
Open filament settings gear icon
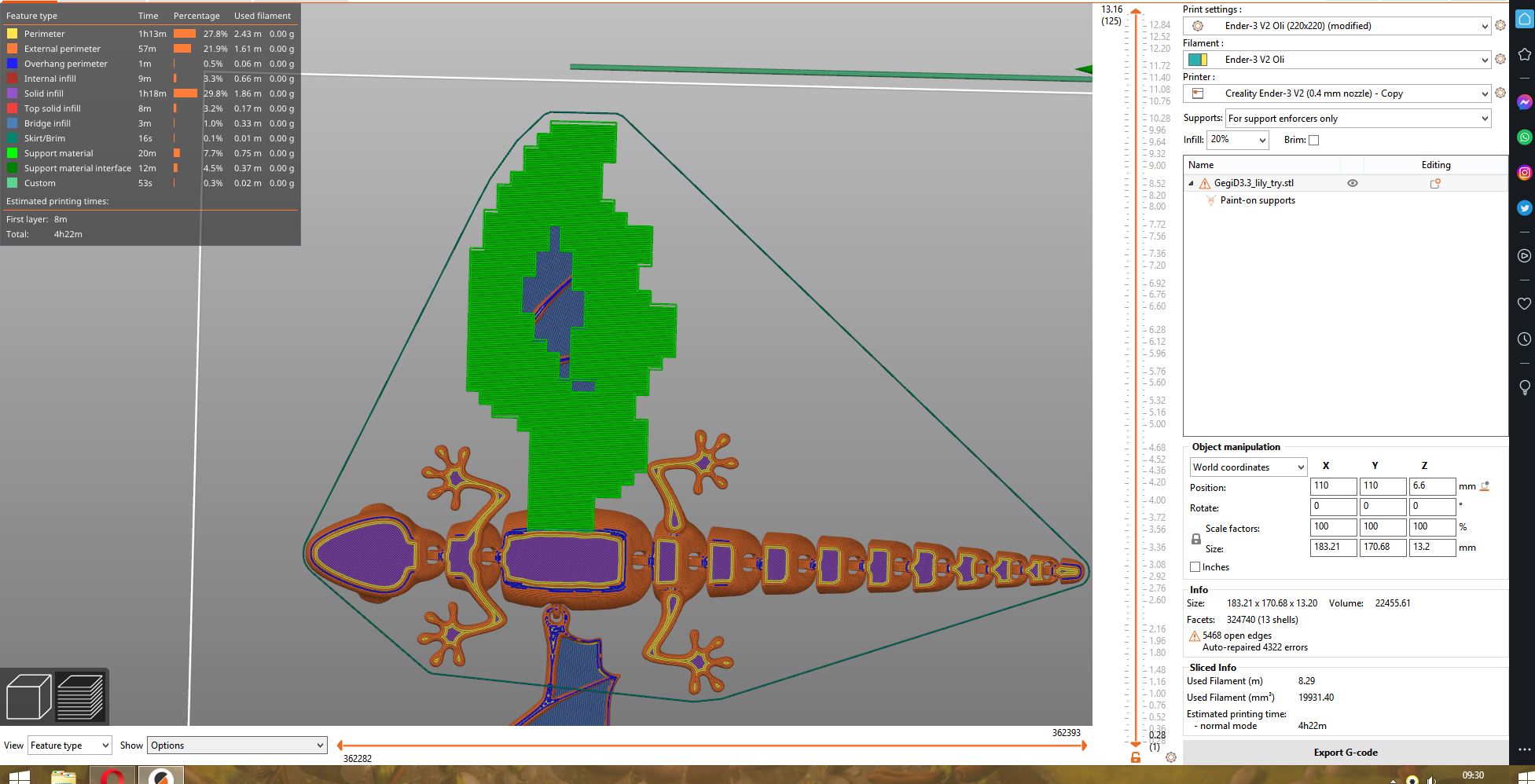coord(1500,59)
